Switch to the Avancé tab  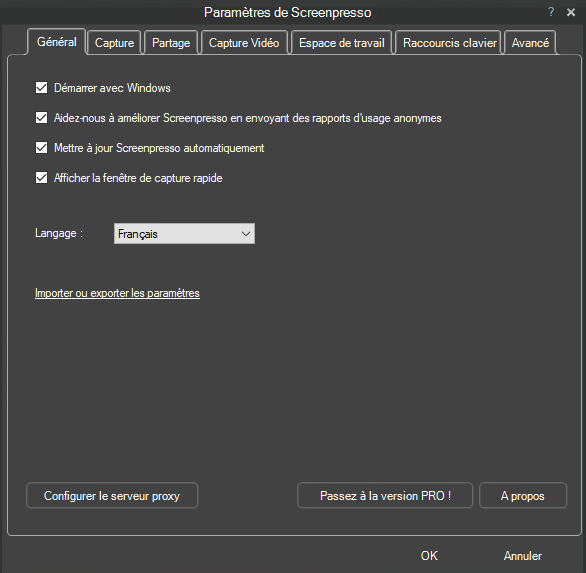tap(530, 43)
